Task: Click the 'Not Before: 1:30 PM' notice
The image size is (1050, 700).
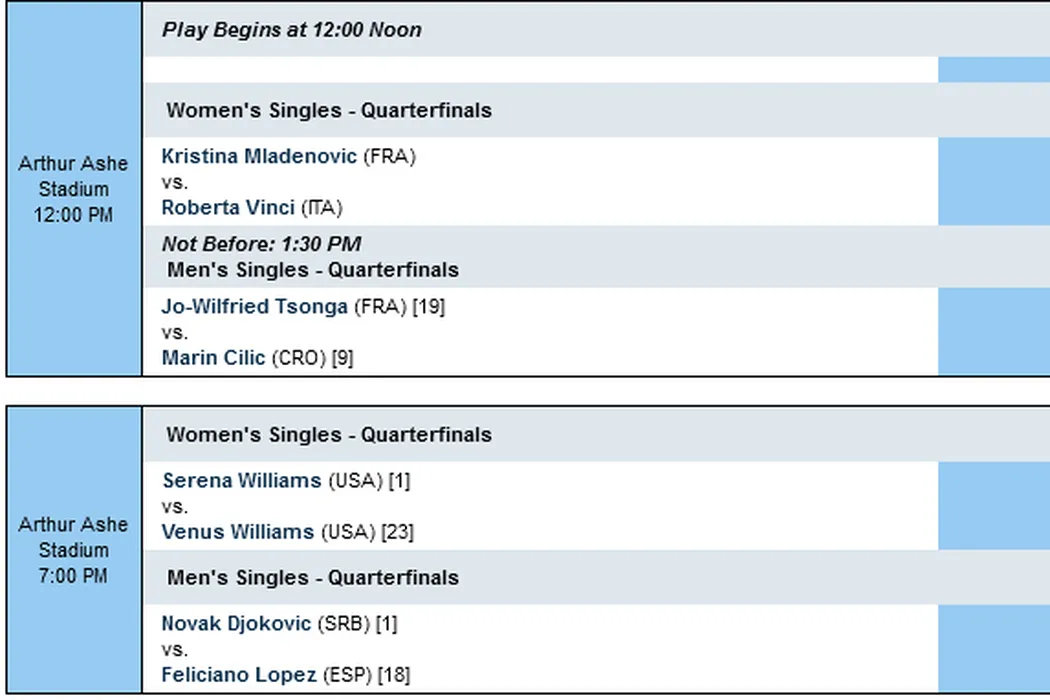Action: pyautogui.click(x=261, y=244)
